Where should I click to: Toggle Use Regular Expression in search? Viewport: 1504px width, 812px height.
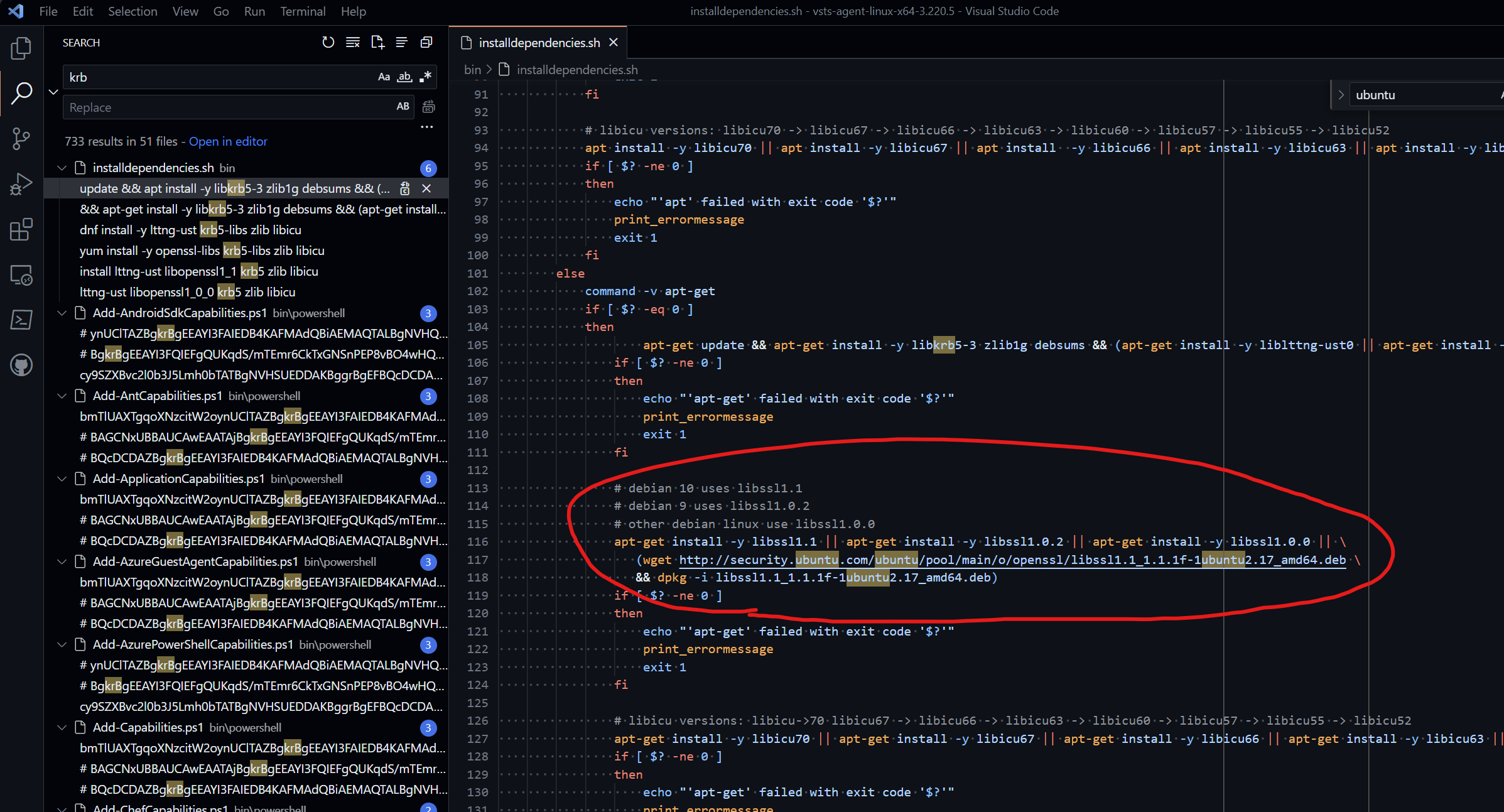pos(426,77)
